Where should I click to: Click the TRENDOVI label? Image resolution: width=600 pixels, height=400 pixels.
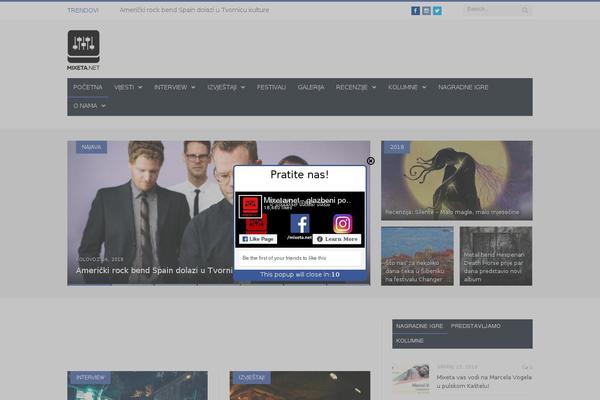(83, 10)
